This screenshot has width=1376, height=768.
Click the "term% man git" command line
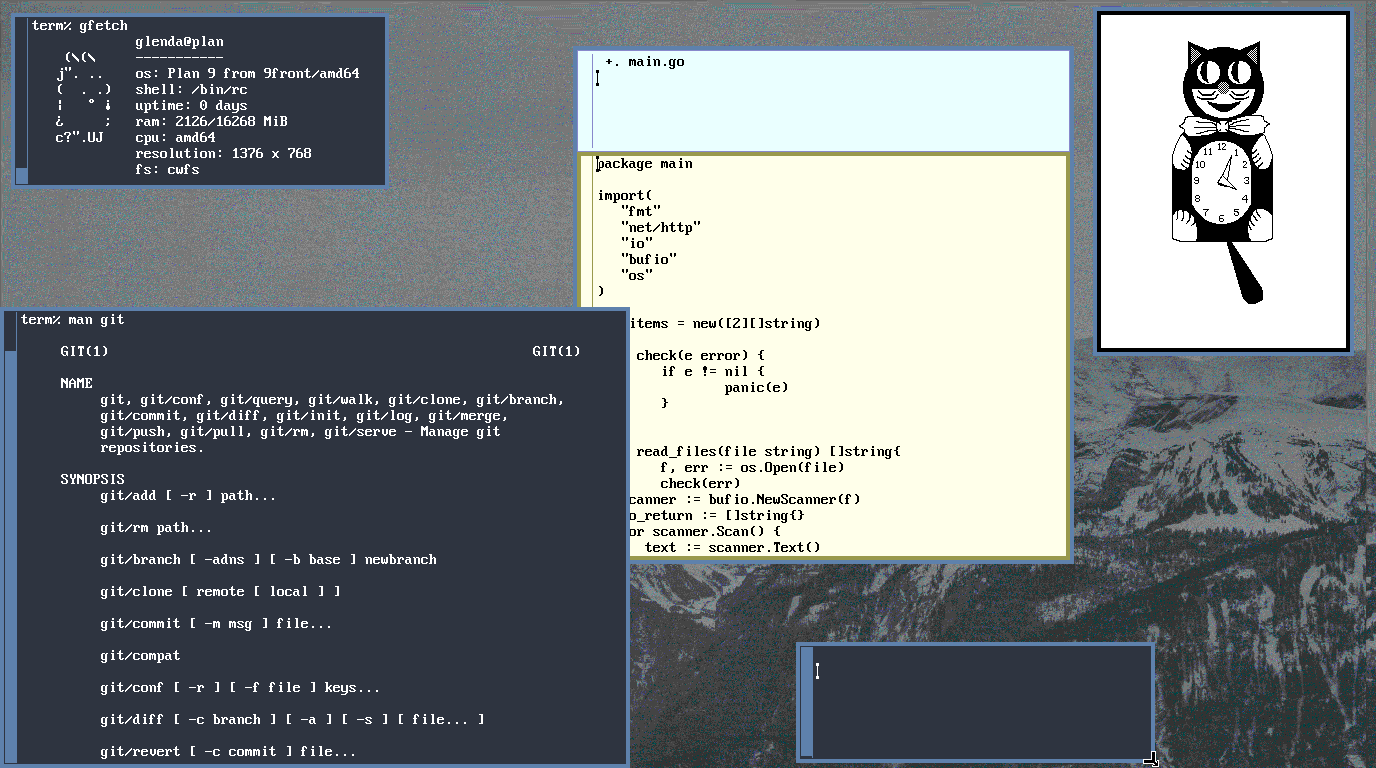pos(73,320)
